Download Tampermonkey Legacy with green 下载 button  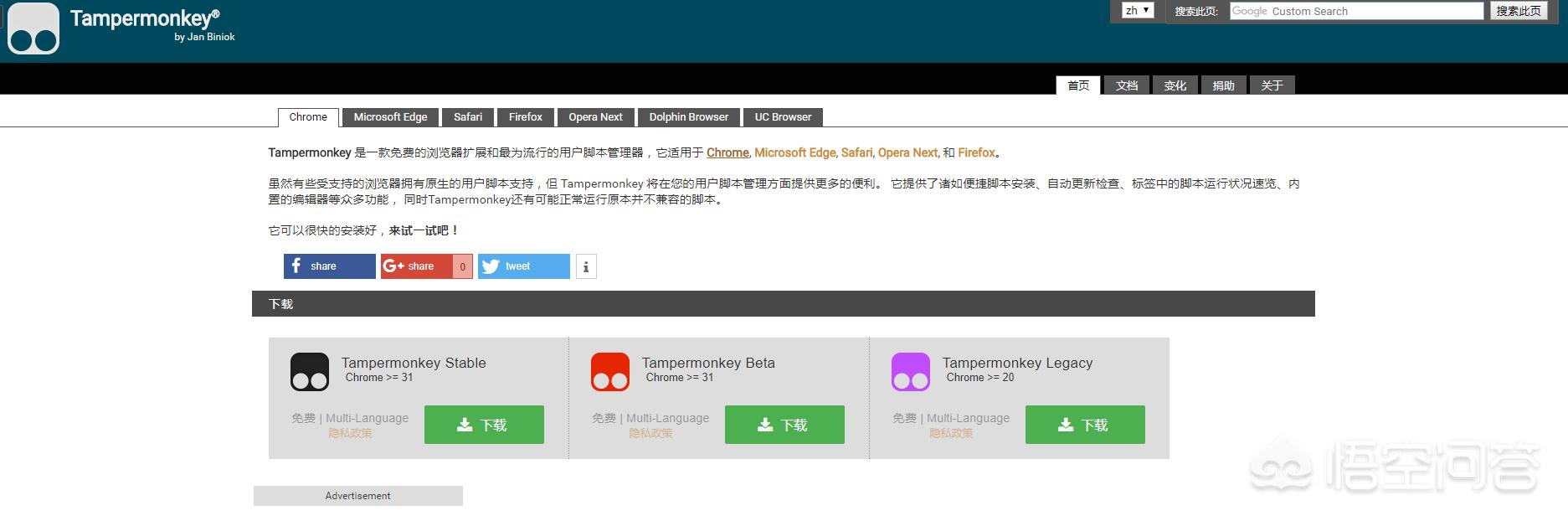coord(1085,425)
